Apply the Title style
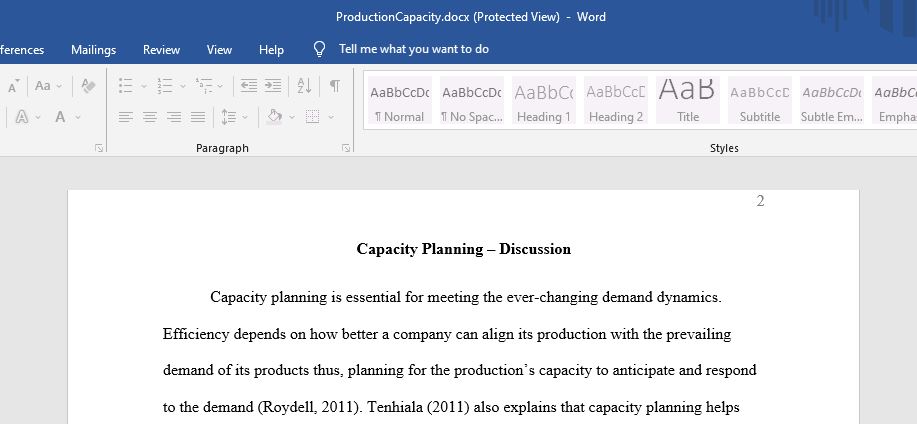The image size is (917, 424). click(x=688, y=100)
